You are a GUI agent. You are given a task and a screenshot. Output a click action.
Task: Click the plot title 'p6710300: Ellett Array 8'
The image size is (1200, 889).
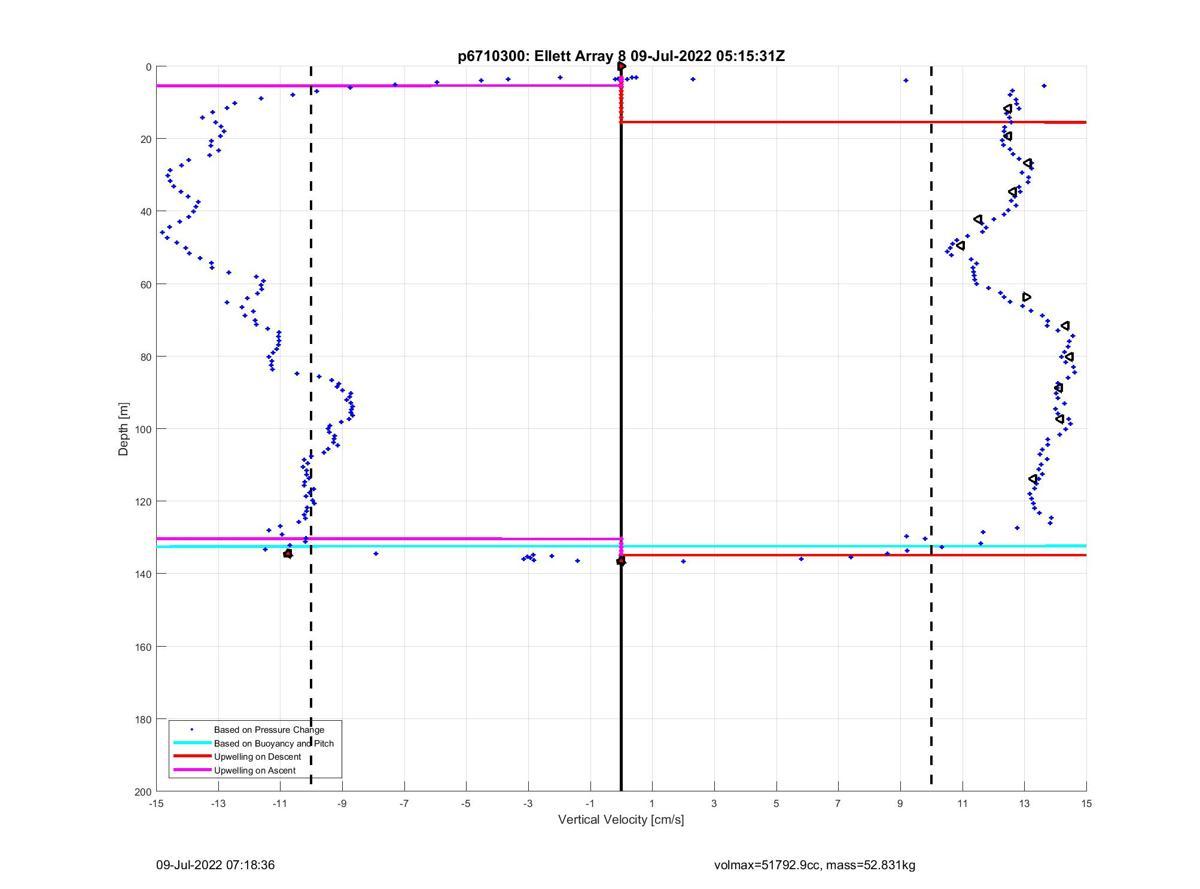[543, 56]
